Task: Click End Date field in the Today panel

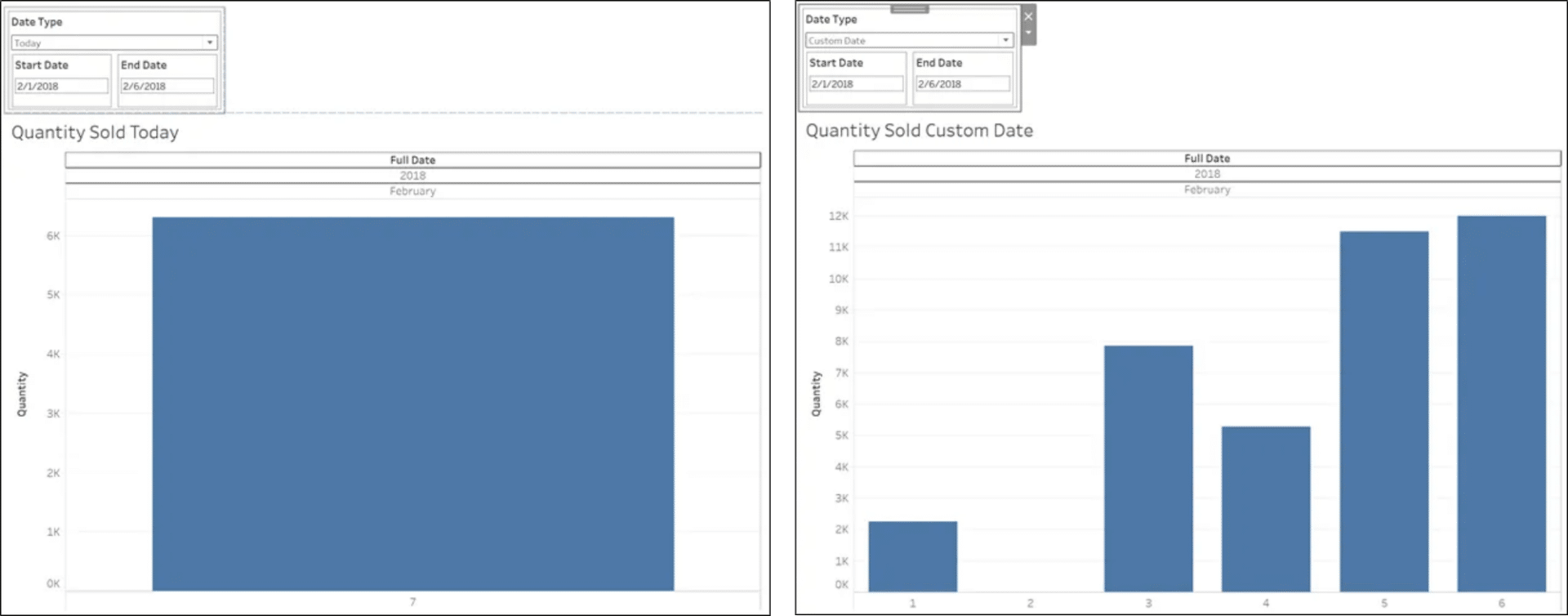Action: click(167, 86)
